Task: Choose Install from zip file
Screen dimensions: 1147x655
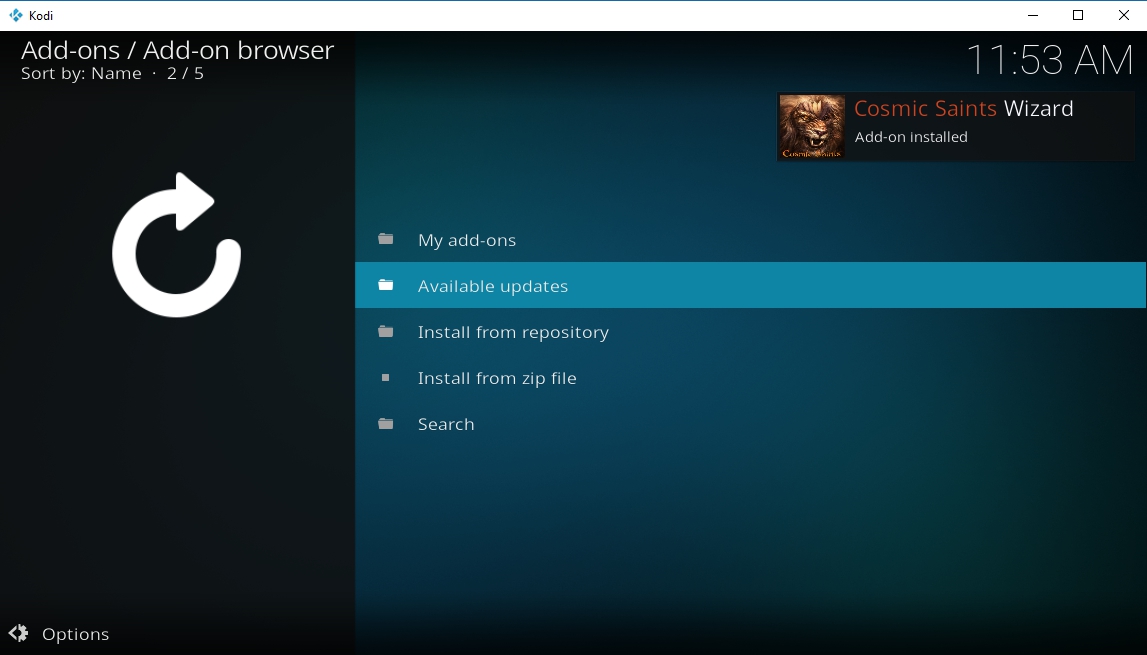Action: click(x=750, y=378)
